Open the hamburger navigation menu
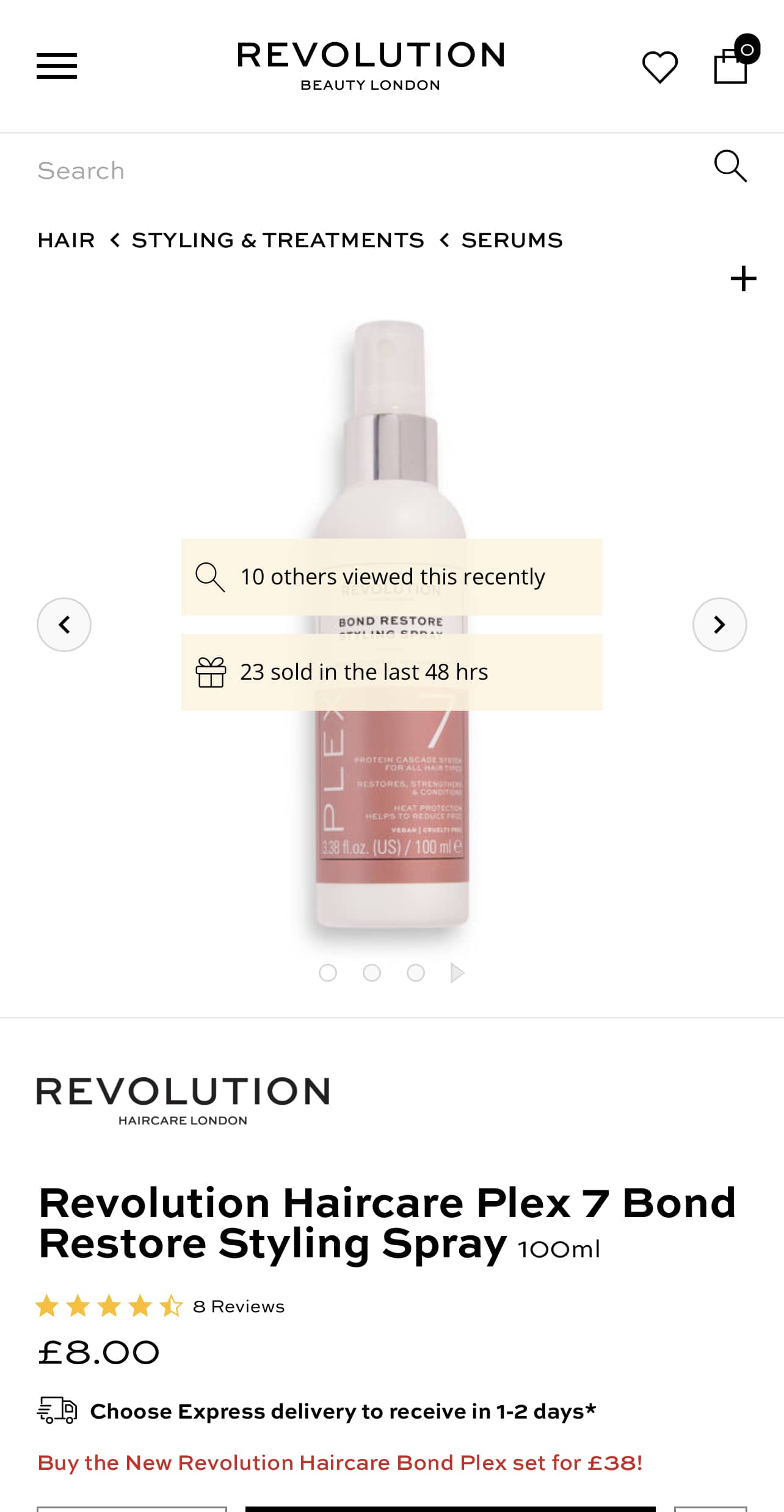Screen dimensions: 784x1512 pos(57,66)
